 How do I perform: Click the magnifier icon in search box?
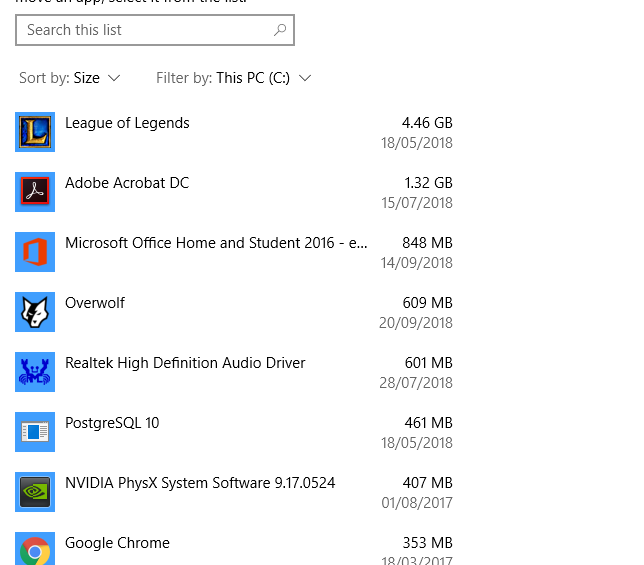(x=280, y=30)
